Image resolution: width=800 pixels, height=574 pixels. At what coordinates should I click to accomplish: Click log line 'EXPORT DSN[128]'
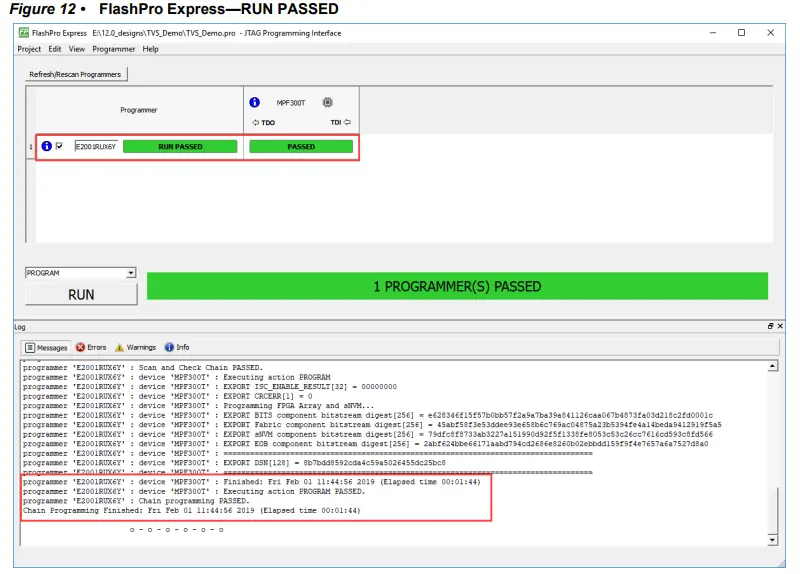(234, 463)
